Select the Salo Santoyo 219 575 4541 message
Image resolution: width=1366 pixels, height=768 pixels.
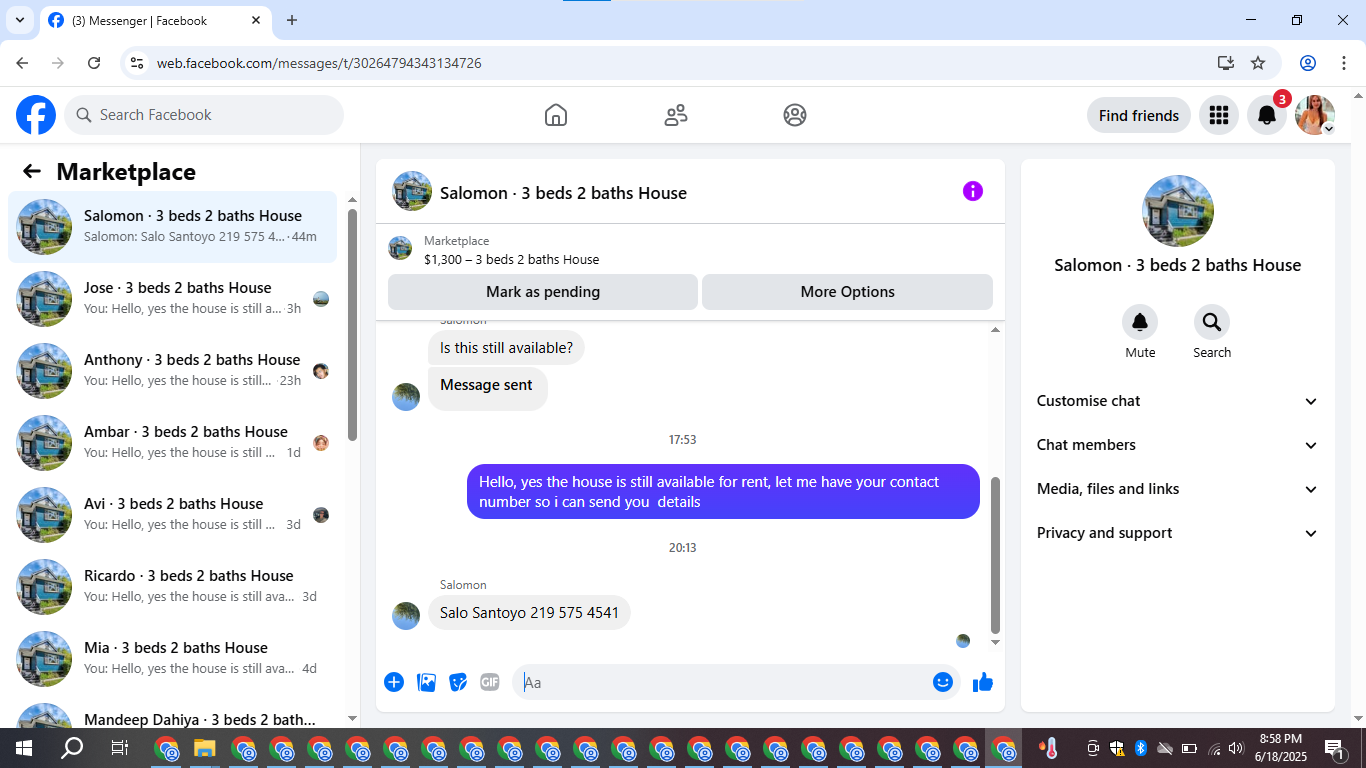coord(529,613)
